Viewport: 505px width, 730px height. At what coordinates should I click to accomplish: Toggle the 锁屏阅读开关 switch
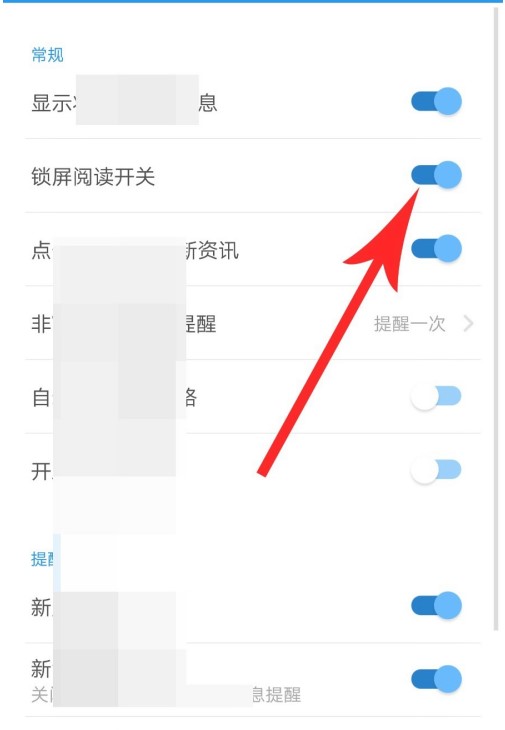[x=436, y=175]
